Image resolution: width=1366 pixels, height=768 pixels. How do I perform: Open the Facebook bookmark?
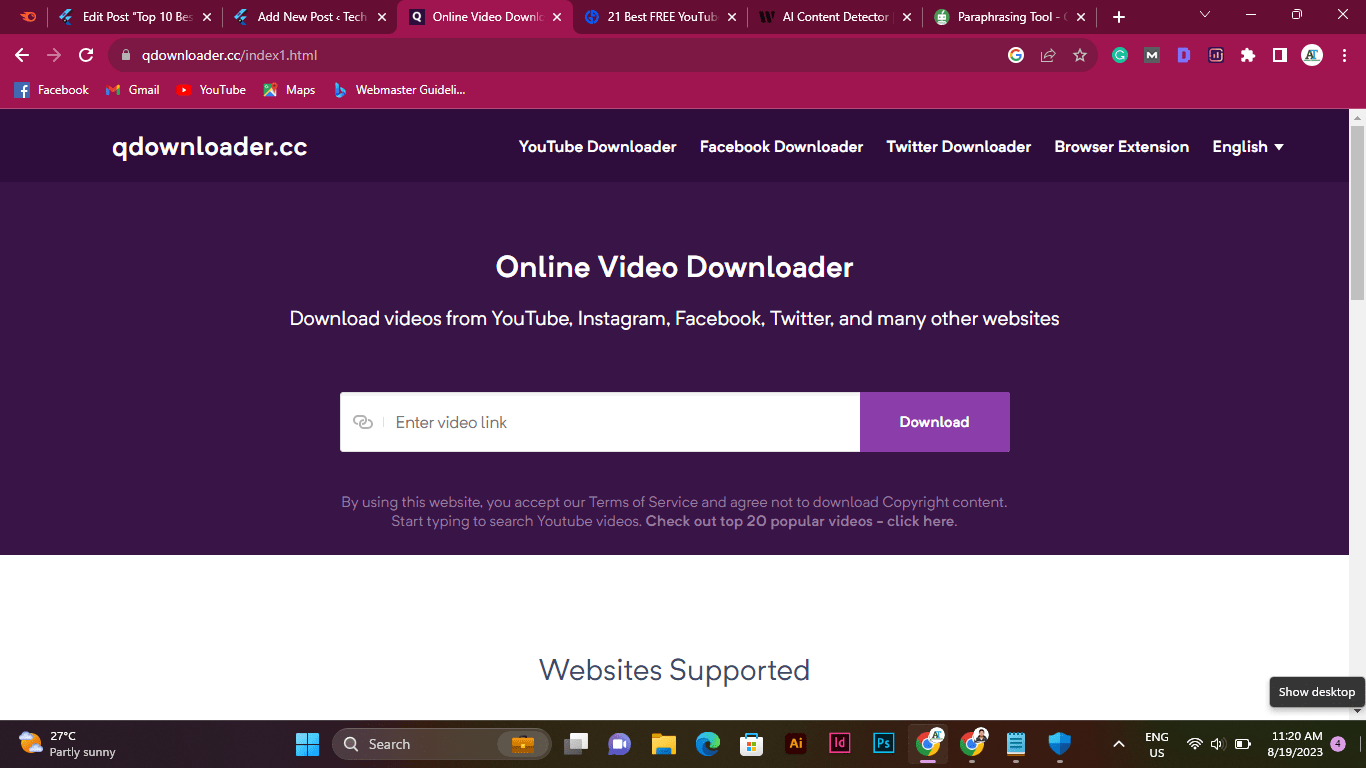(x=51, y=90)
